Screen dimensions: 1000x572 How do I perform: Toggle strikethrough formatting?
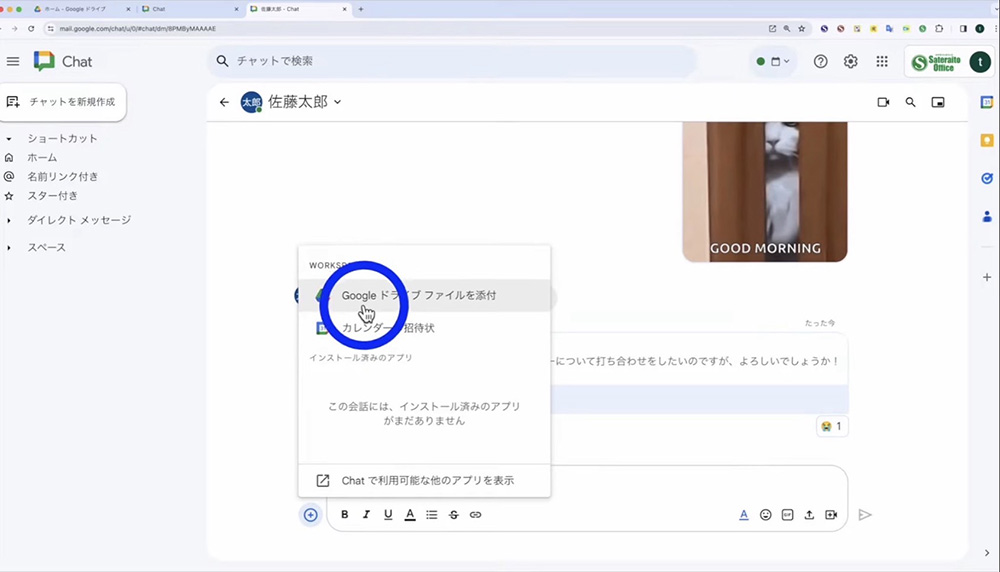(453, 515)
